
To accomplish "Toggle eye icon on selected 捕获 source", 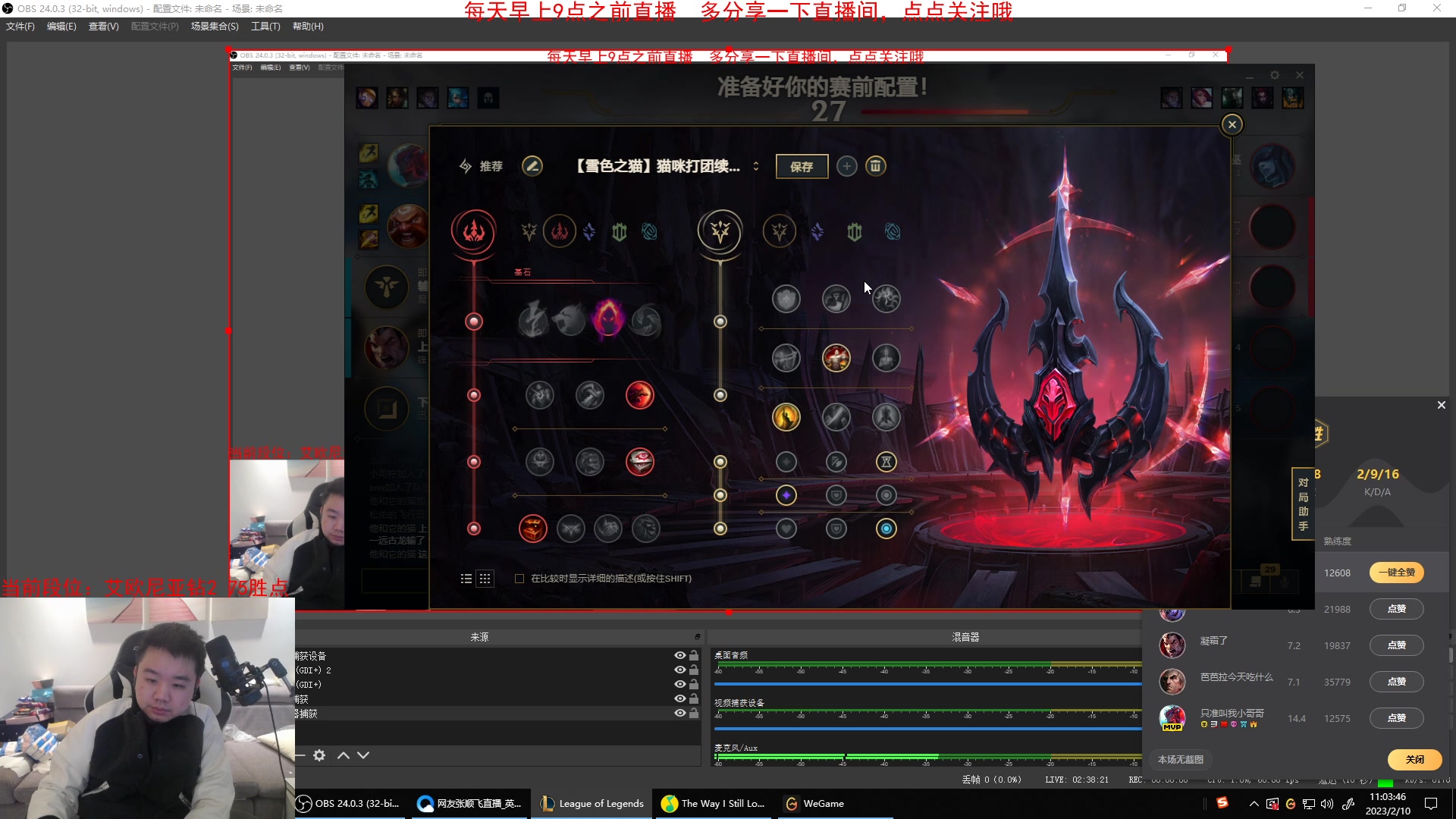I will coord(680,714).
